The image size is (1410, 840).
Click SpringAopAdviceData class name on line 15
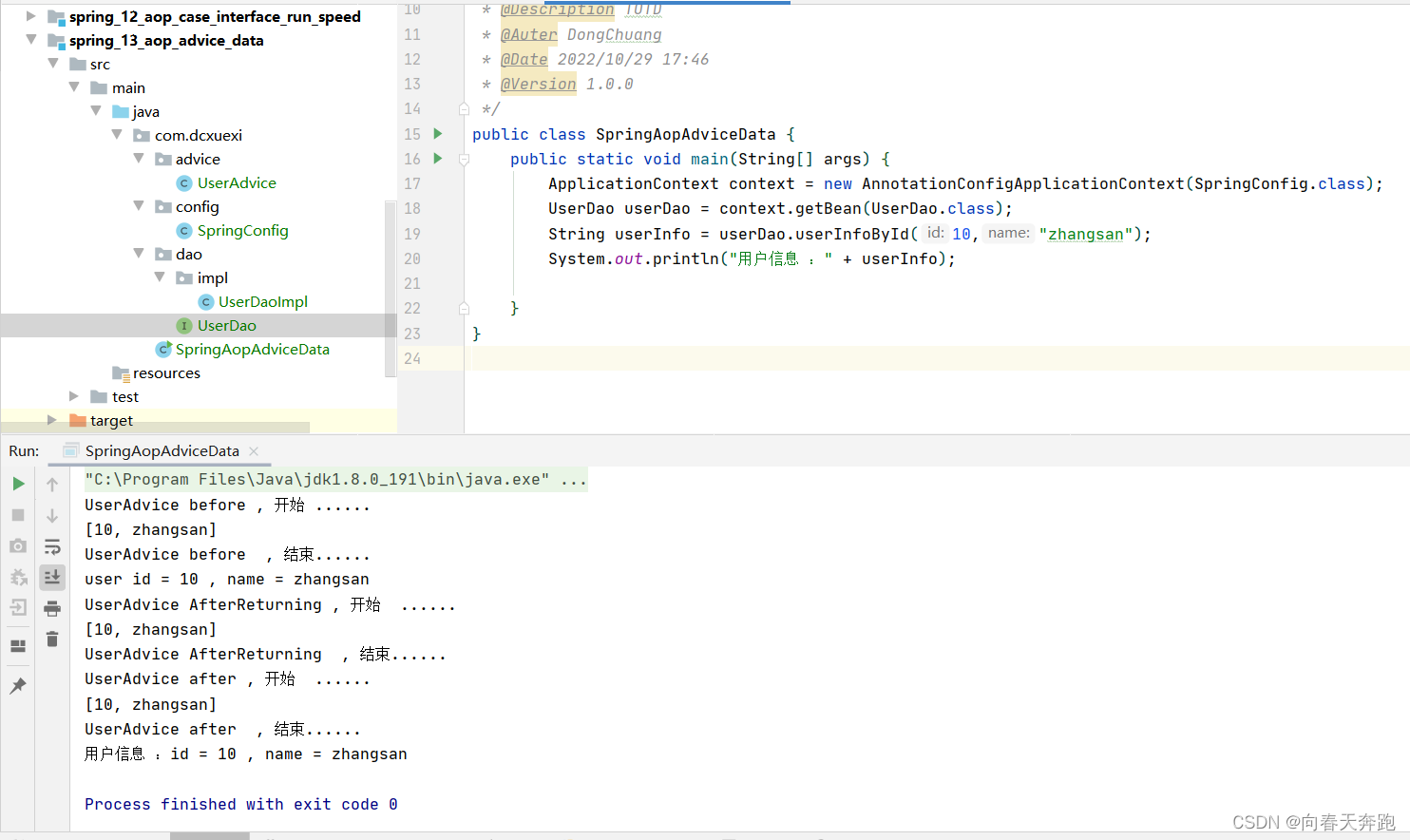click(x=685, y=134)
